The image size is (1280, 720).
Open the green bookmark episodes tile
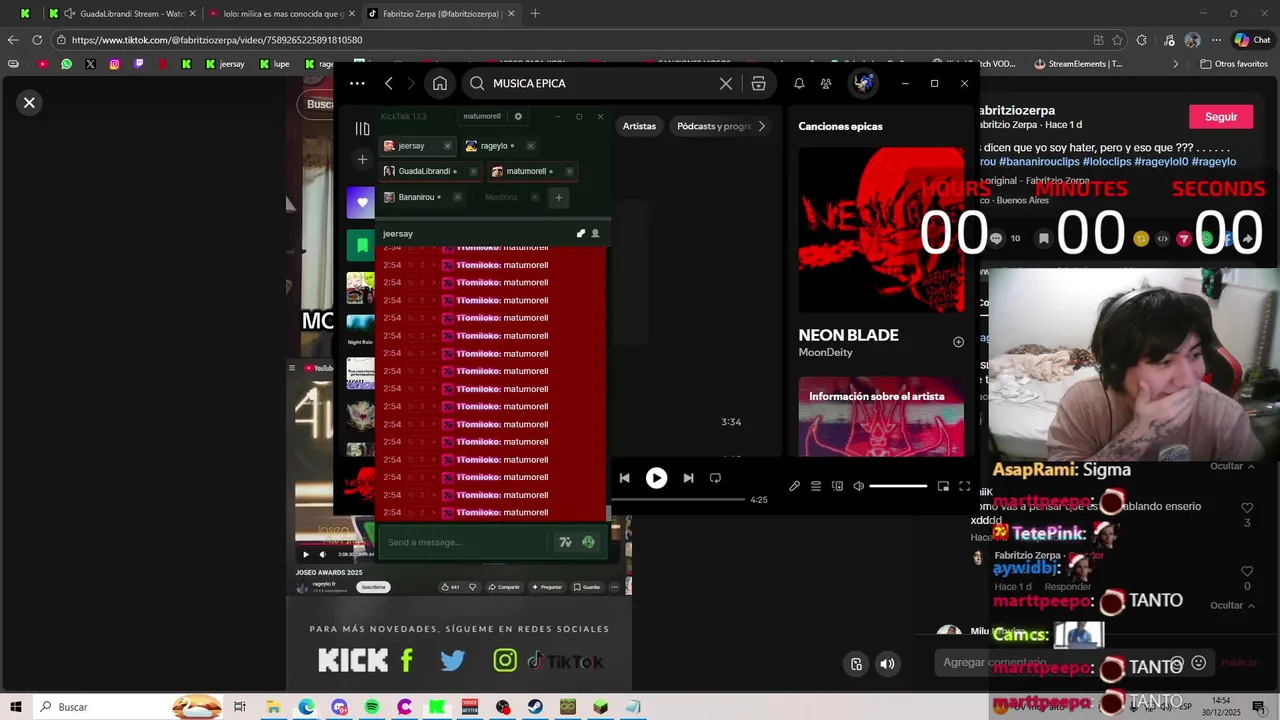[361, 245]
